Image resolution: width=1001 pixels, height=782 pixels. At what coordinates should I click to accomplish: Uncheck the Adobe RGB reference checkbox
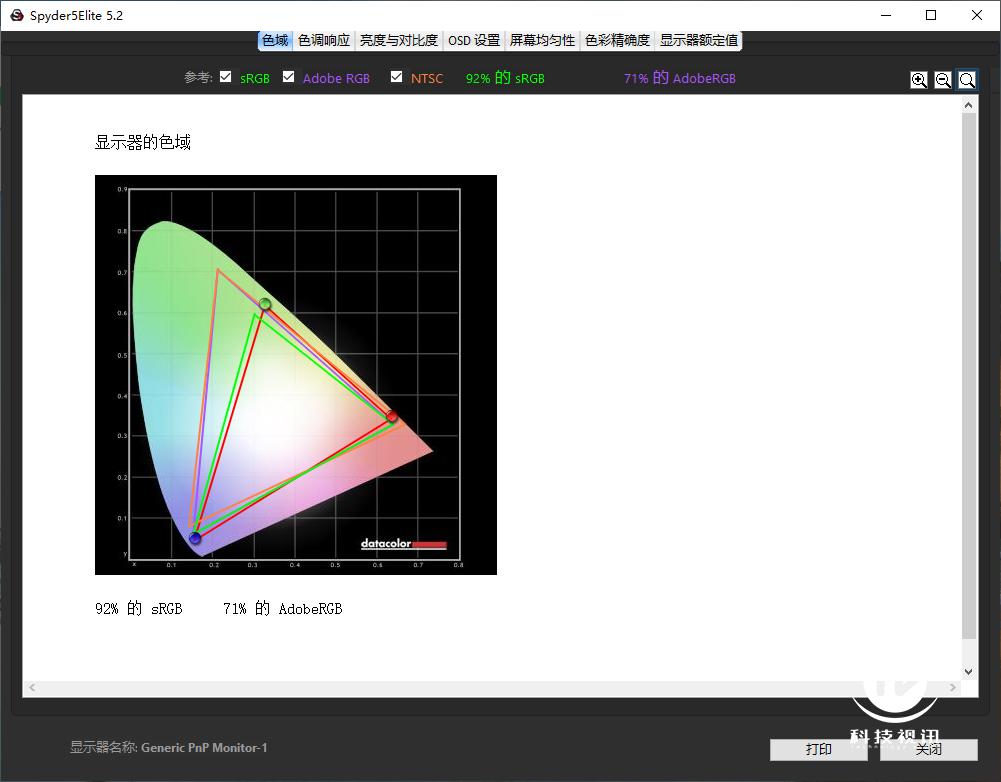pos(289,77)
